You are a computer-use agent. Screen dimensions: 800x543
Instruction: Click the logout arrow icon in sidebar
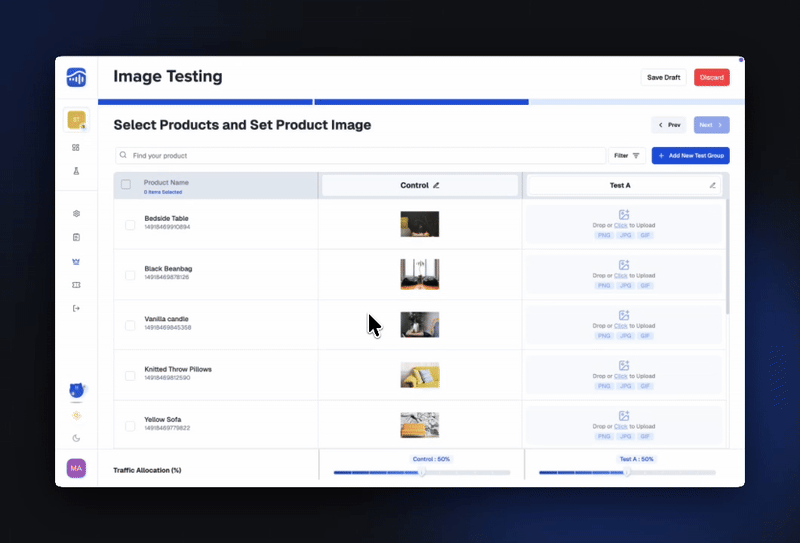pyautogui.click(x=76, y=308)
